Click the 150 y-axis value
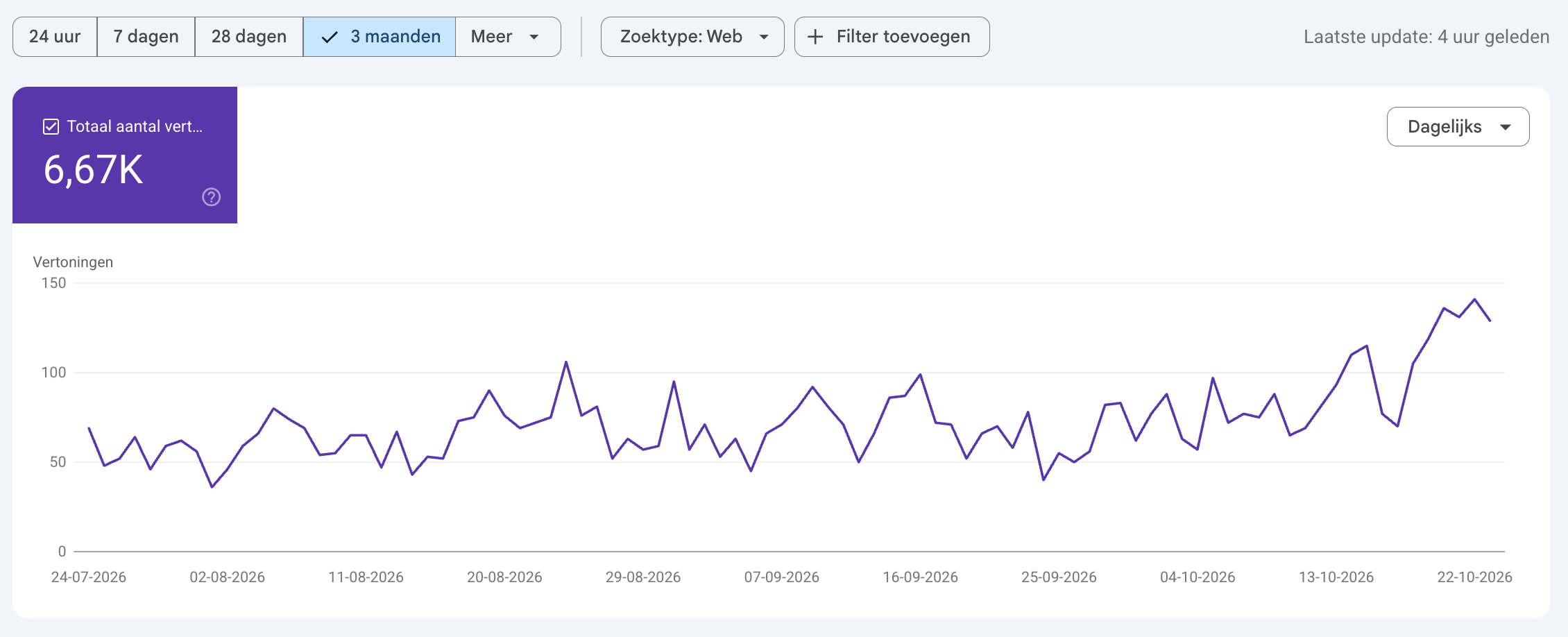This screenshot has width=1568, height=637. point(53,283)
